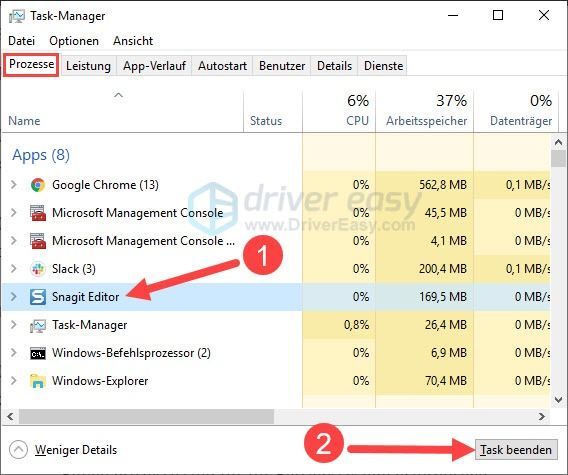The height and width of the screenshot is (475, 568).
Task: Click the 70,4 MB memory value
Action: pyautogui.click(x=446, y=381)
